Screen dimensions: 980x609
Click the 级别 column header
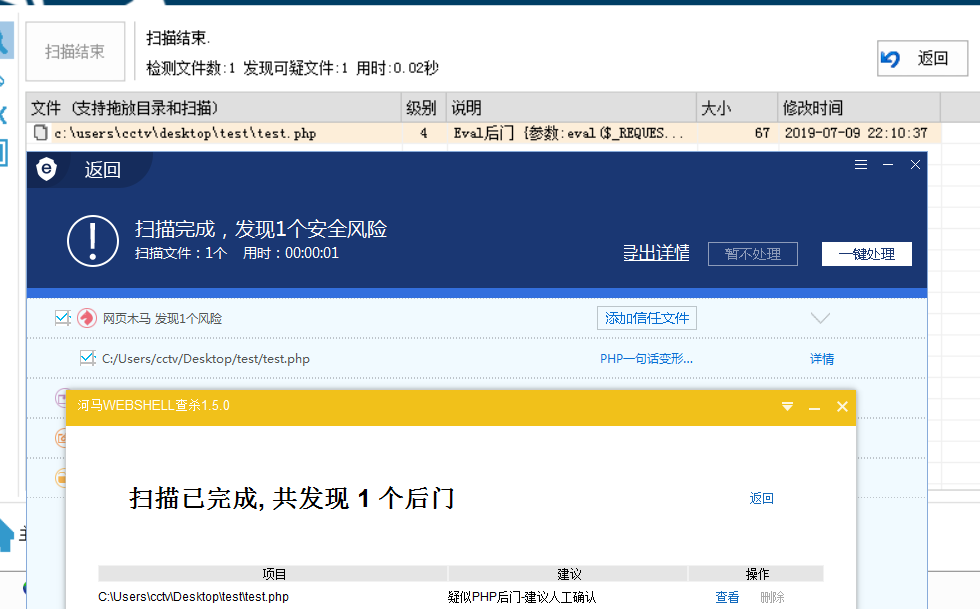(423, 108)
